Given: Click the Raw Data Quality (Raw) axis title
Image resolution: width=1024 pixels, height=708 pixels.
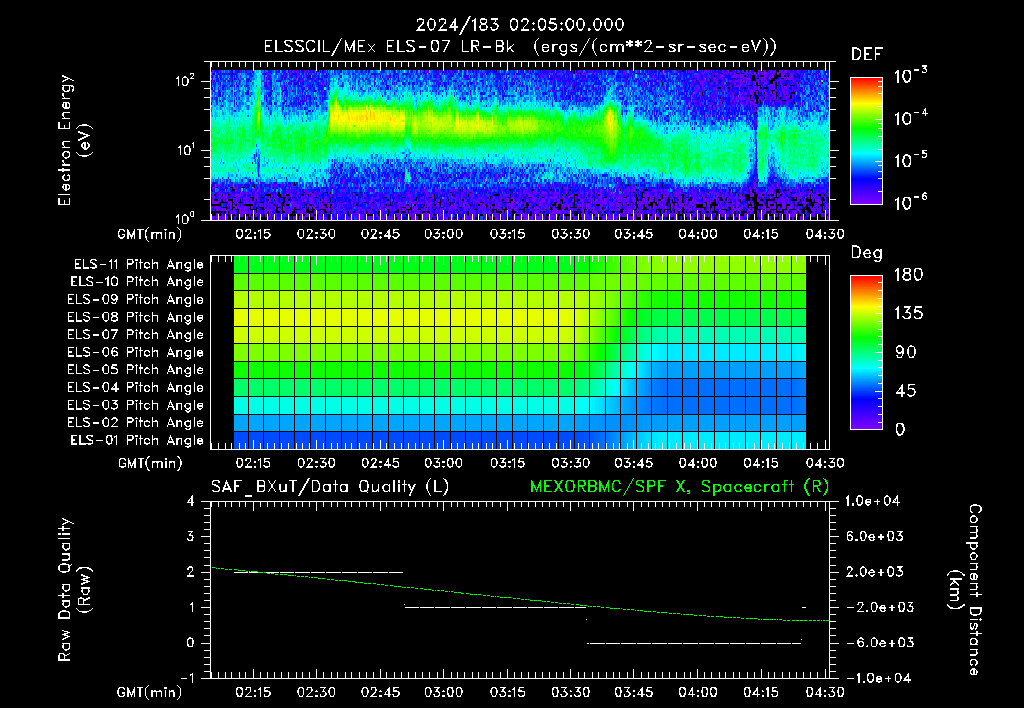Looking at the screenshot, I should click(74, 590).
